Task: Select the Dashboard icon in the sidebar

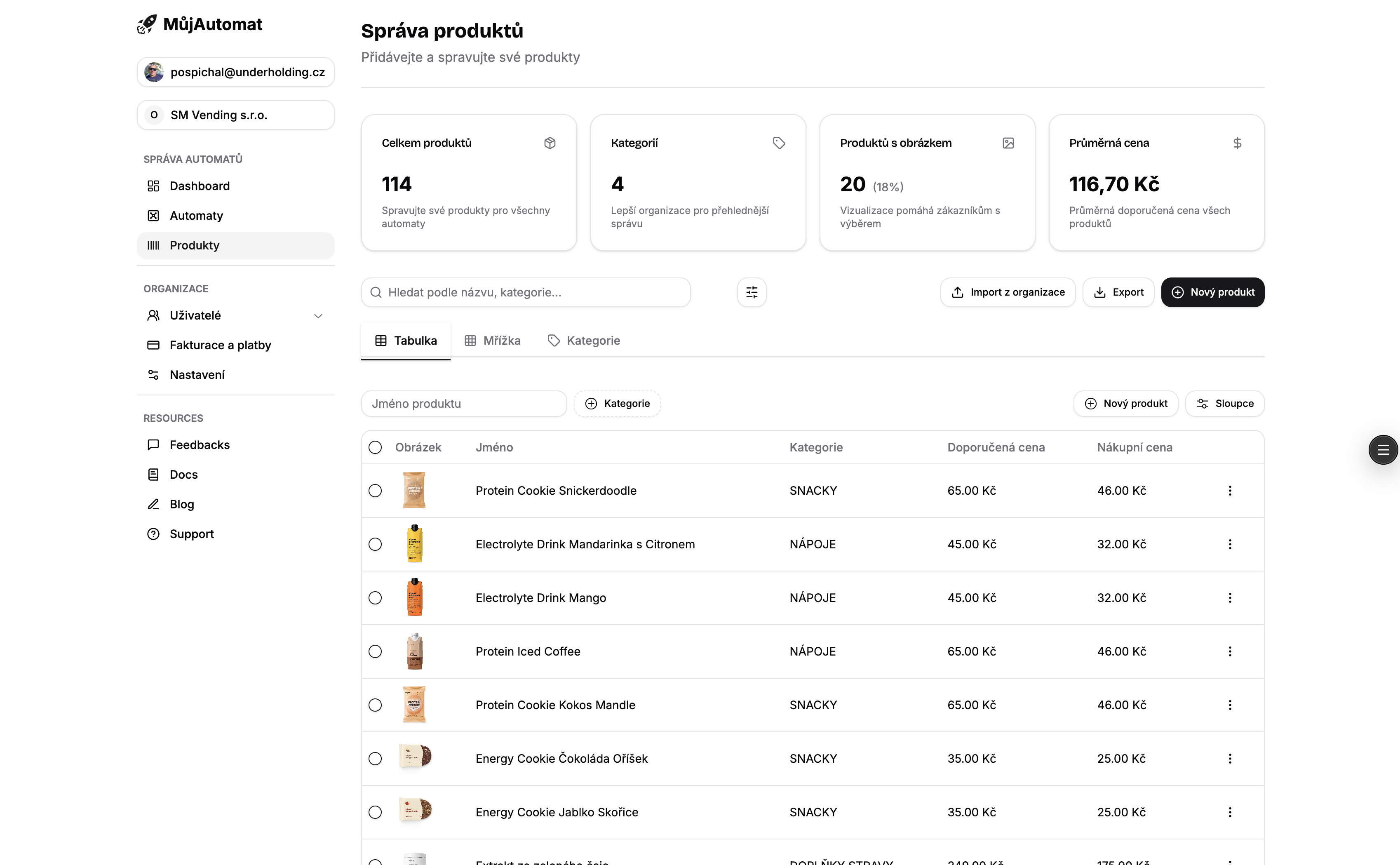Action: click(x=153, y=186)
